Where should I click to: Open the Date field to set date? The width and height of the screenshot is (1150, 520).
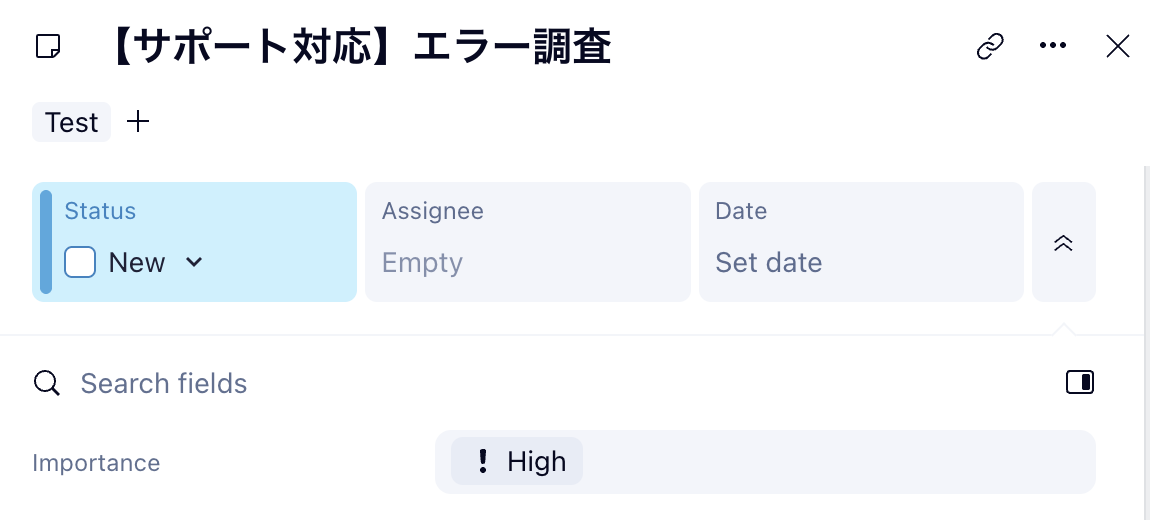861,242
